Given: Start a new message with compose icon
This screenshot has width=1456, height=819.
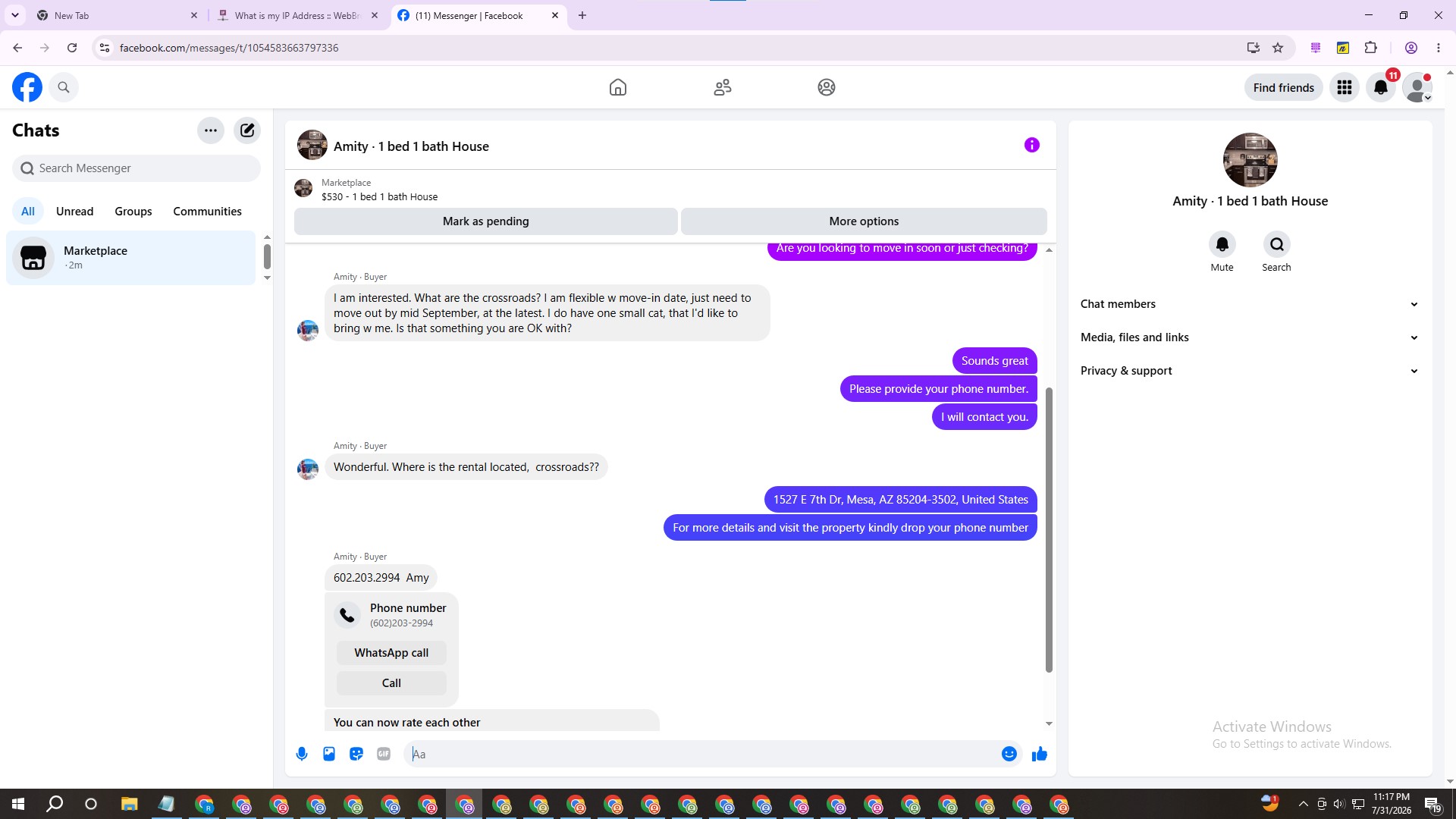Looking at the screenshot, I should click(247, 130).
